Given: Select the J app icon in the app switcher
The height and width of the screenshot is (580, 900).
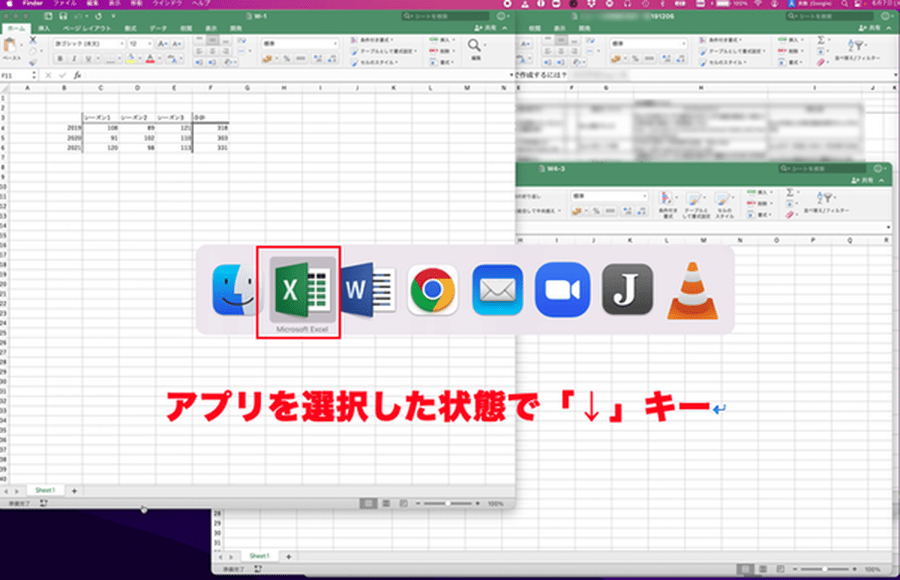Looking at the screenshot, I should [x=627, y=289].
